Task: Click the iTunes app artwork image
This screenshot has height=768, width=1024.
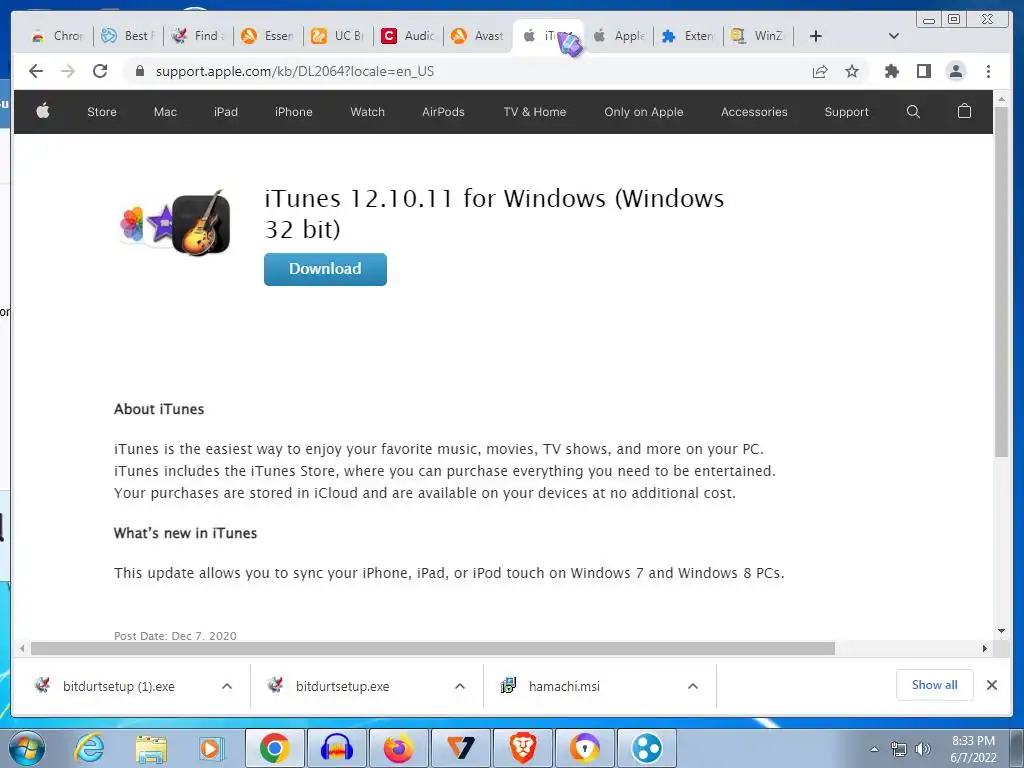Action: [176, 223]
